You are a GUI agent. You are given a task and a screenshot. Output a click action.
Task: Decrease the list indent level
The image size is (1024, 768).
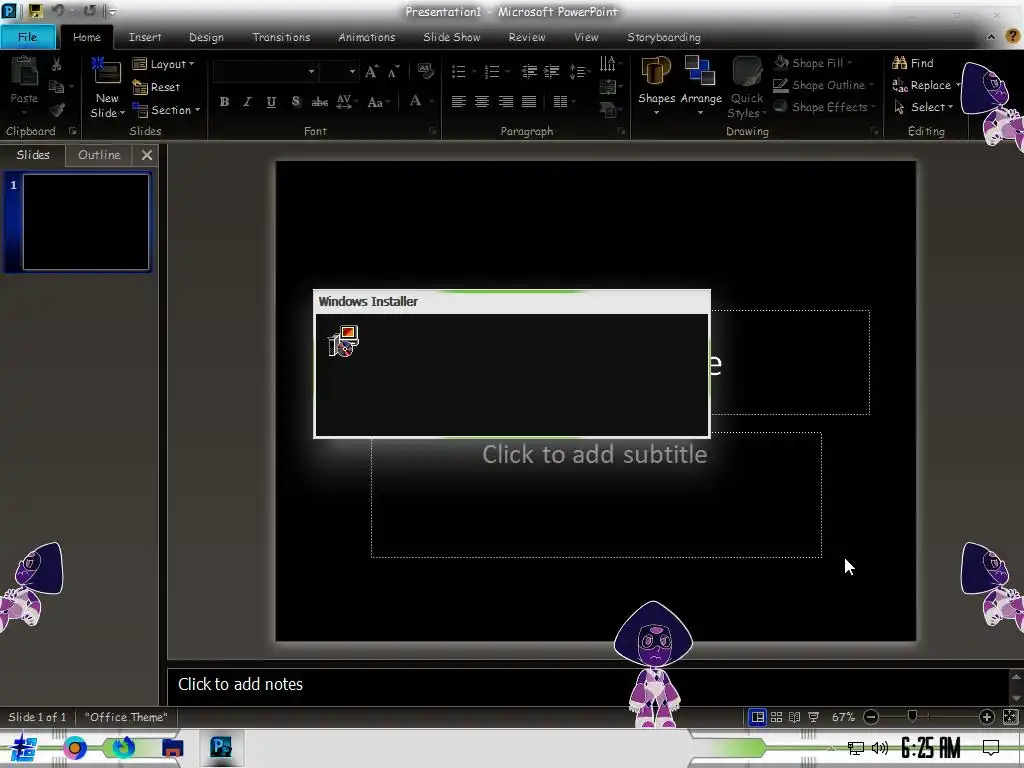[529, 71]
